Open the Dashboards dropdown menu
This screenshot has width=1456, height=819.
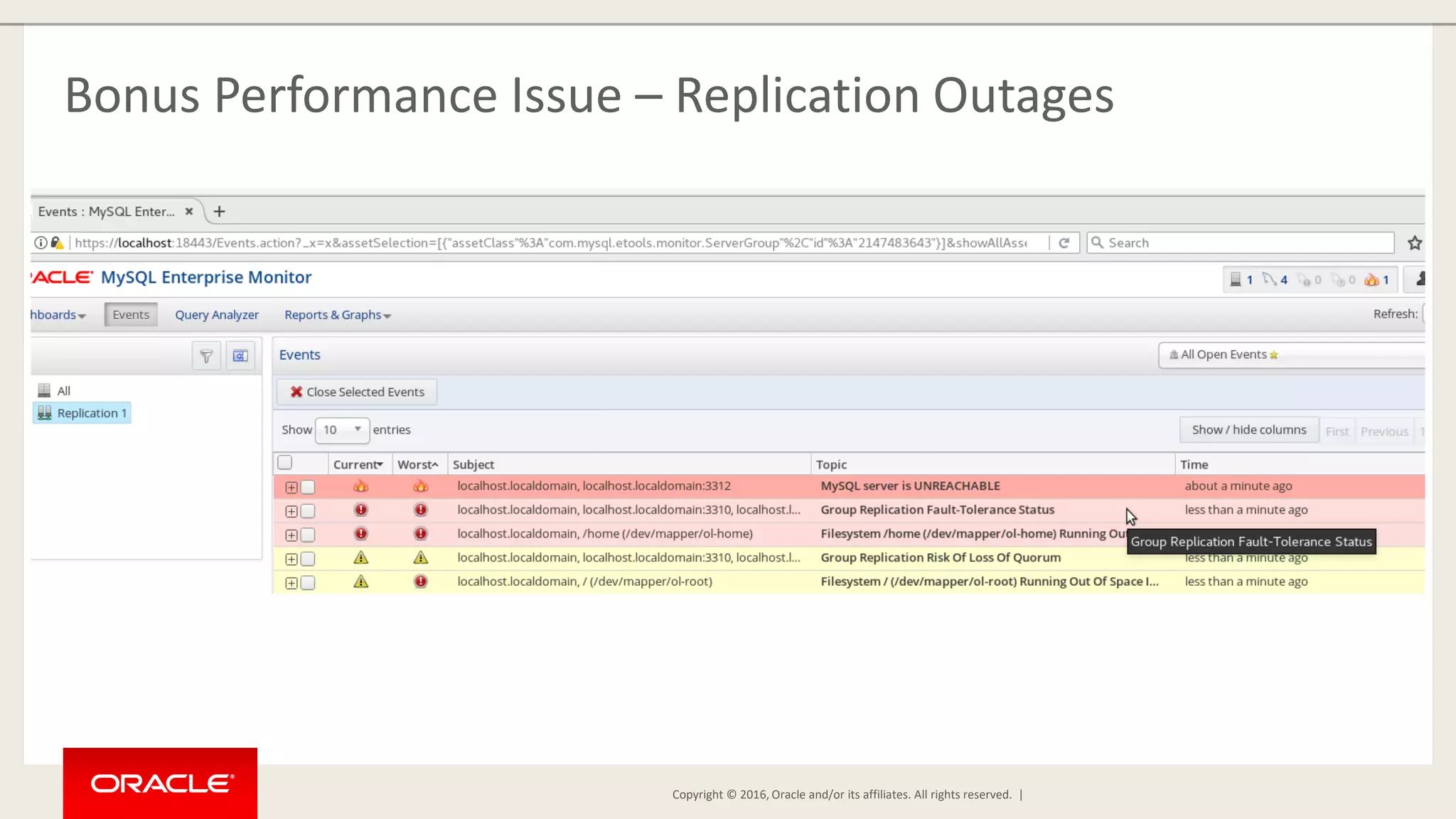pyautogui.click(x=58, y=315)
